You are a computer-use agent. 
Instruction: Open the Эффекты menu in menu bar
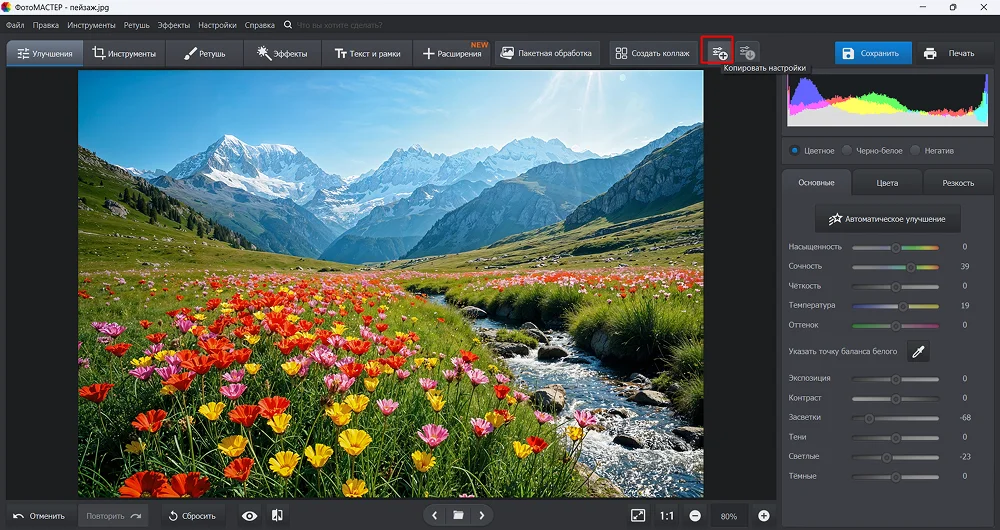(x=173, y=25)
